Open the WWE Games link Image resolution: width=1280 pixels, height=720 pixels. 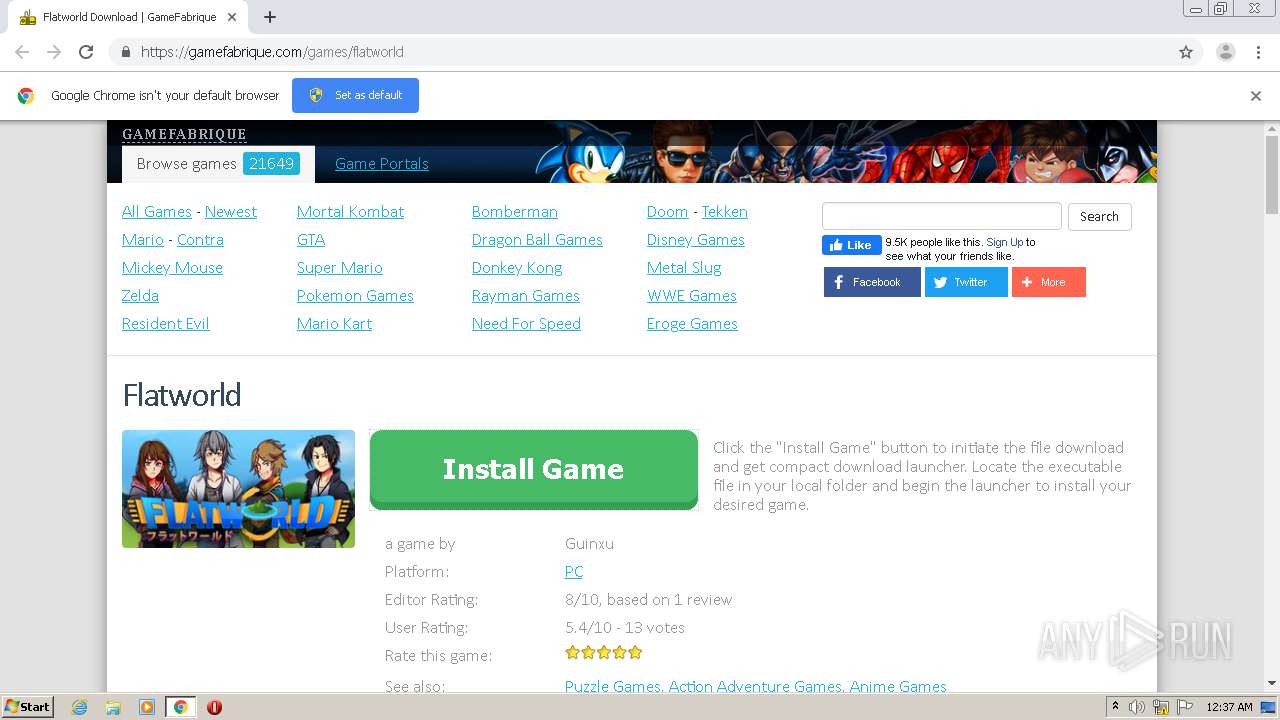coord(692,296)
